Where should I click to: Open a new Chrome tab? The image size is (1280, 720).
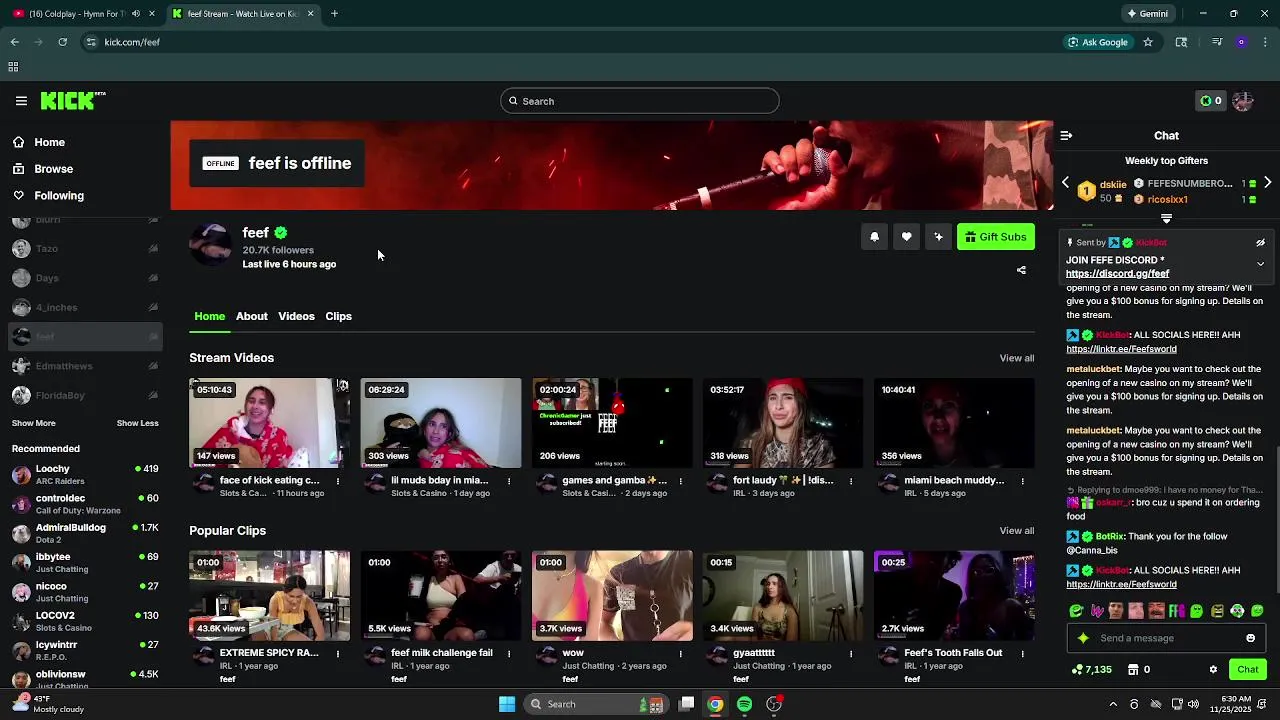[334, 14]
